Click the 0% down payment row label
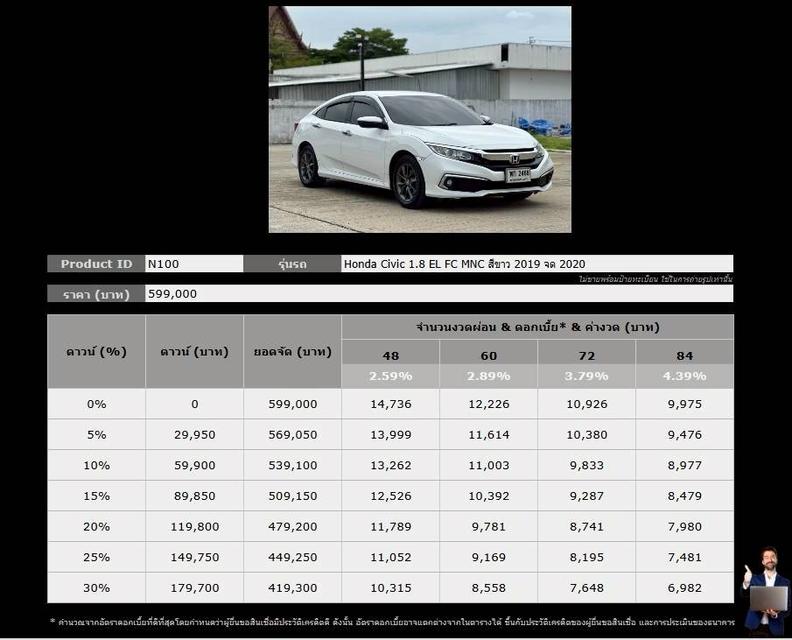 coord(96,404)
